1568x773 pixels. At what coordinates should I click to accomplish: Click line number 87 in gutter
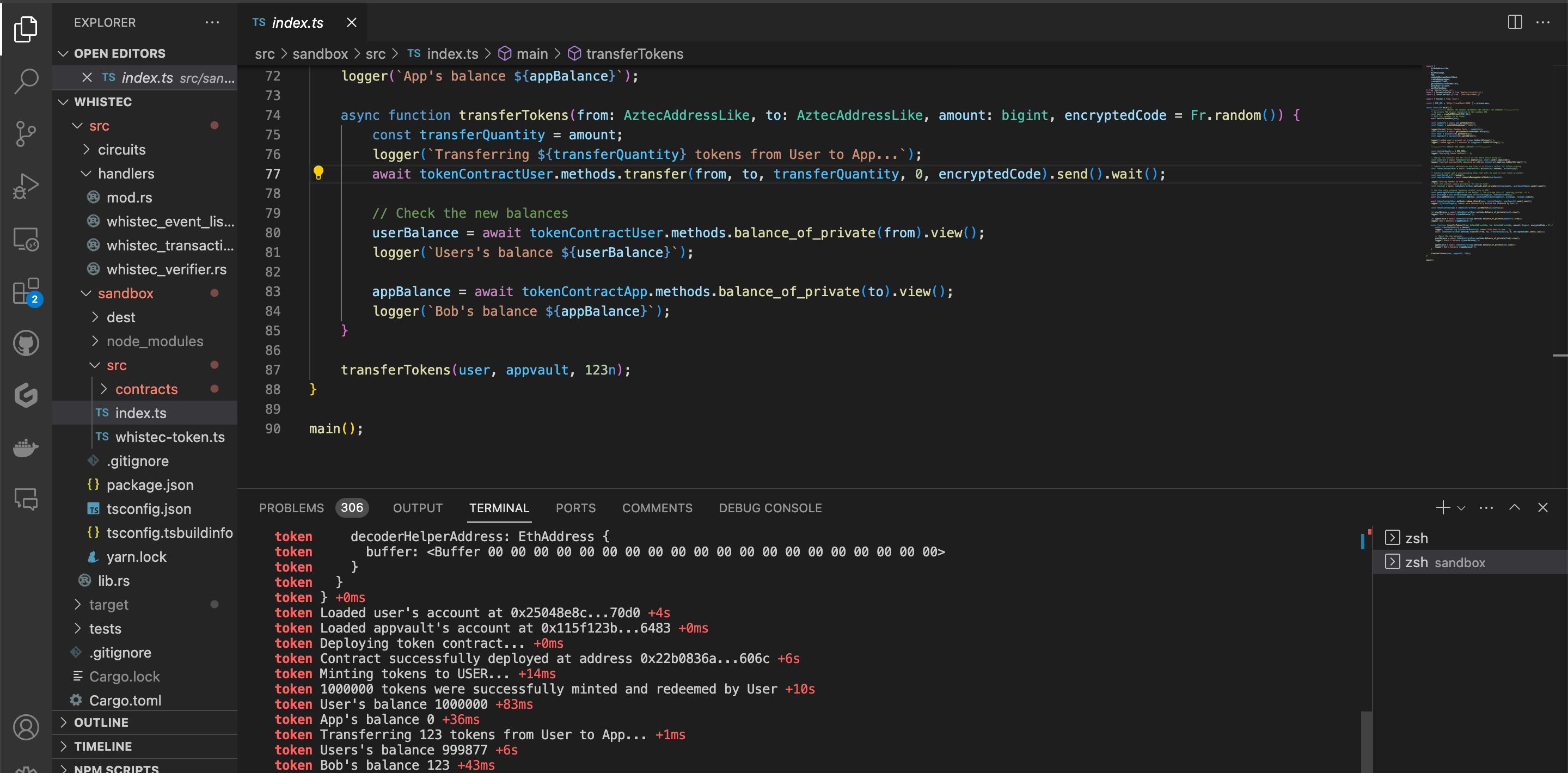click(x=272, y=370)
